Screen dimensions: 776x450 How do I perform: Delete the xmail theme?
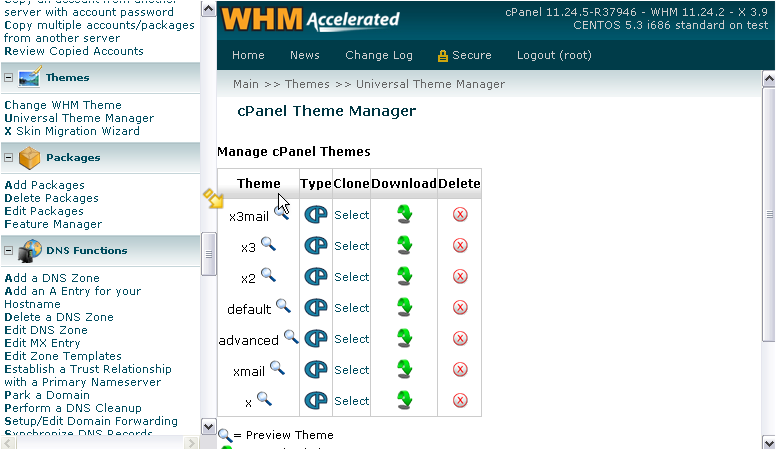460,369
